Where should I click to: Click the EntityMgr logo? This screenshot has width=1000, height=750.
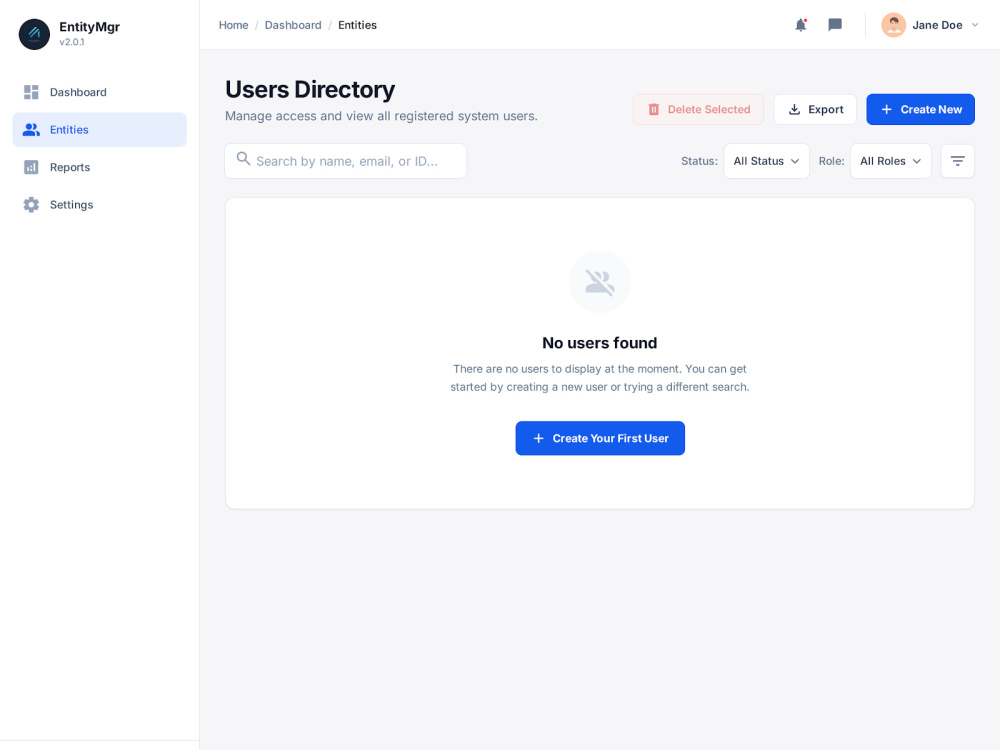point(33,34)
